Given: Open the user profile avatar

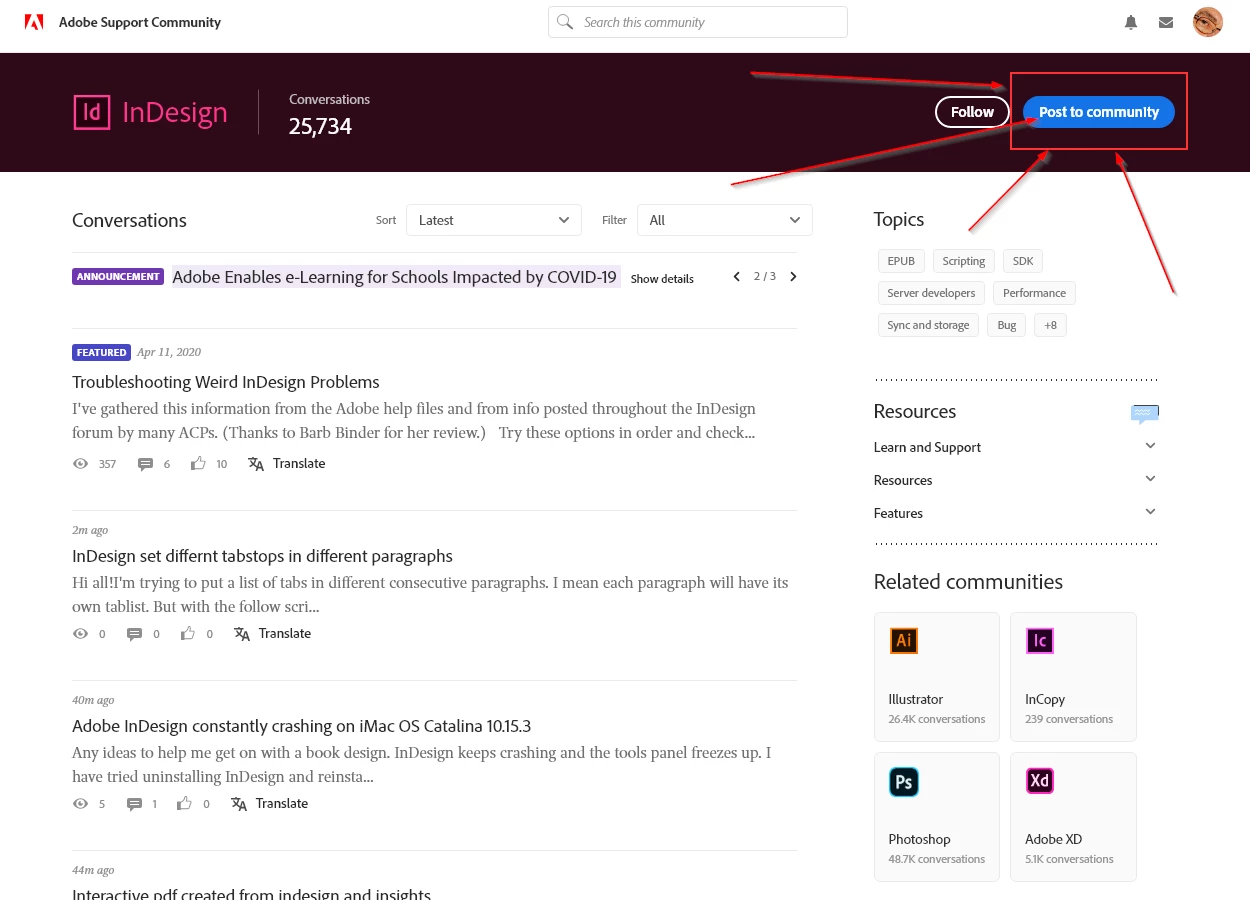Looking at the screenshot, I should [1208, 22].
